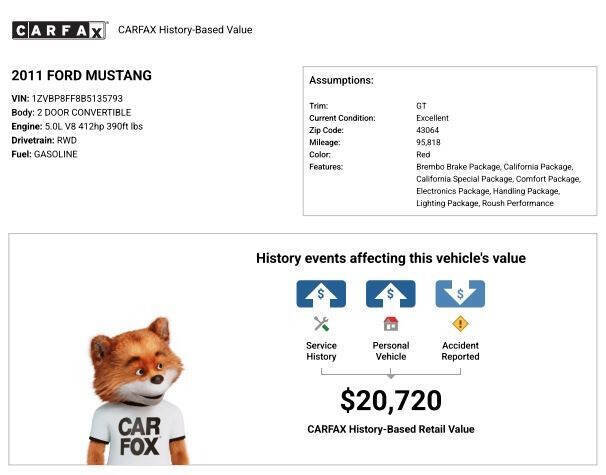Click the Personal Vehicle label
Screen dimensions: 606x475
coord(390,351)
